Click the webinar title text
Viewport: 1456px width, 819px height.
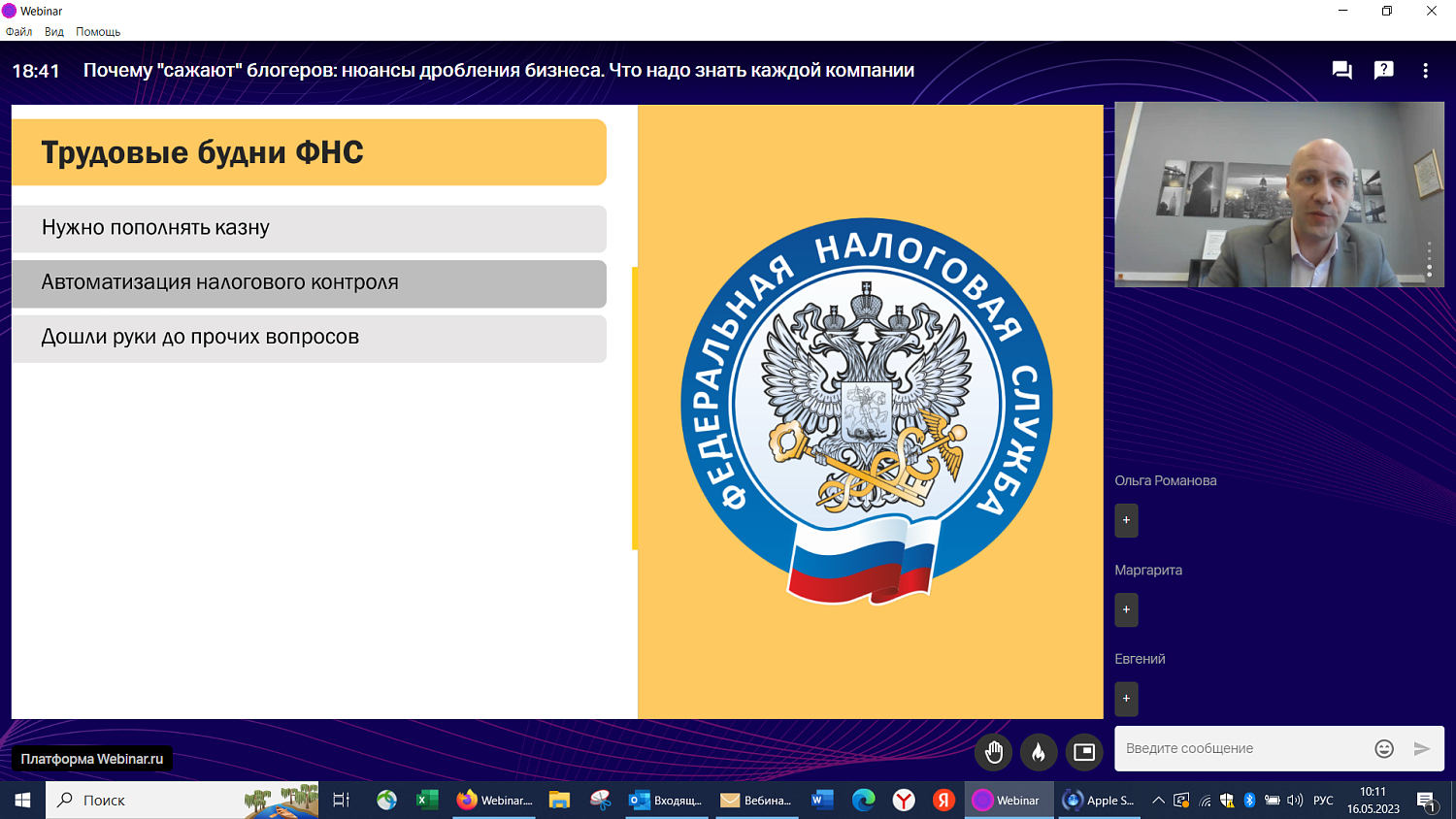pos(499,70)
